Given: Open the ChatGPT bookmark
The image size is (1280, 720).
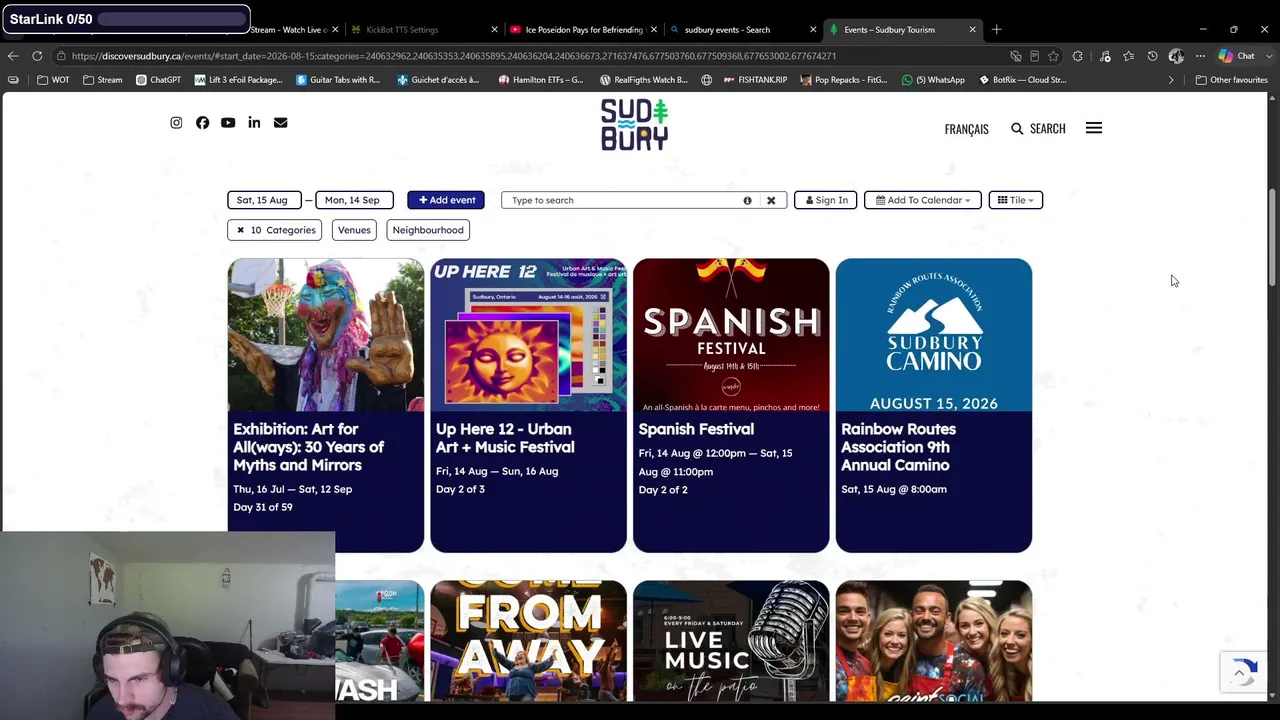Looking at the screenshot, I should [158, 80].
